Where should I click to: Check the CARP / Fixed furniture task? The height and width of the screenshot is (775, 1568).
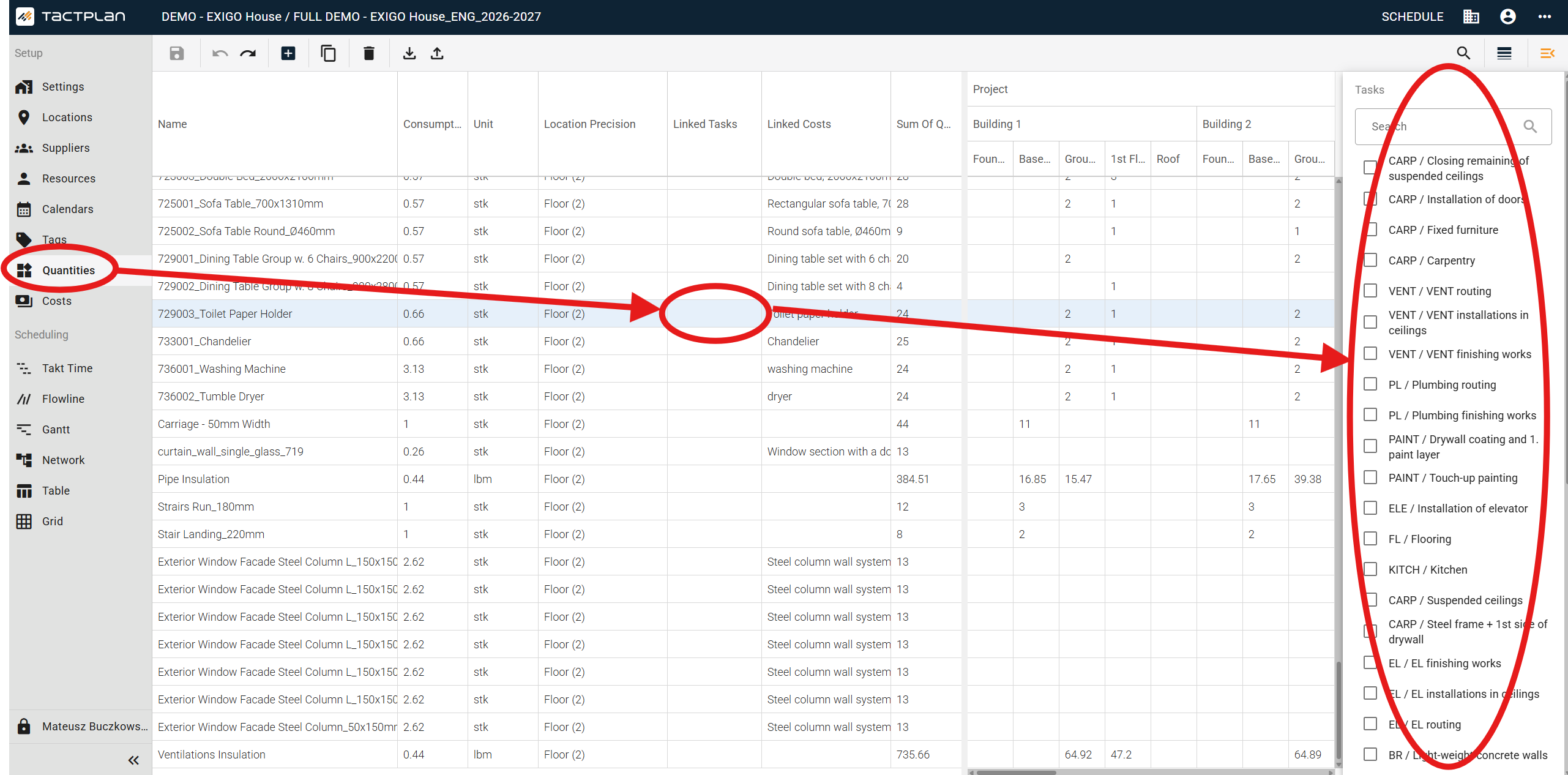[x=1371, y=230]
